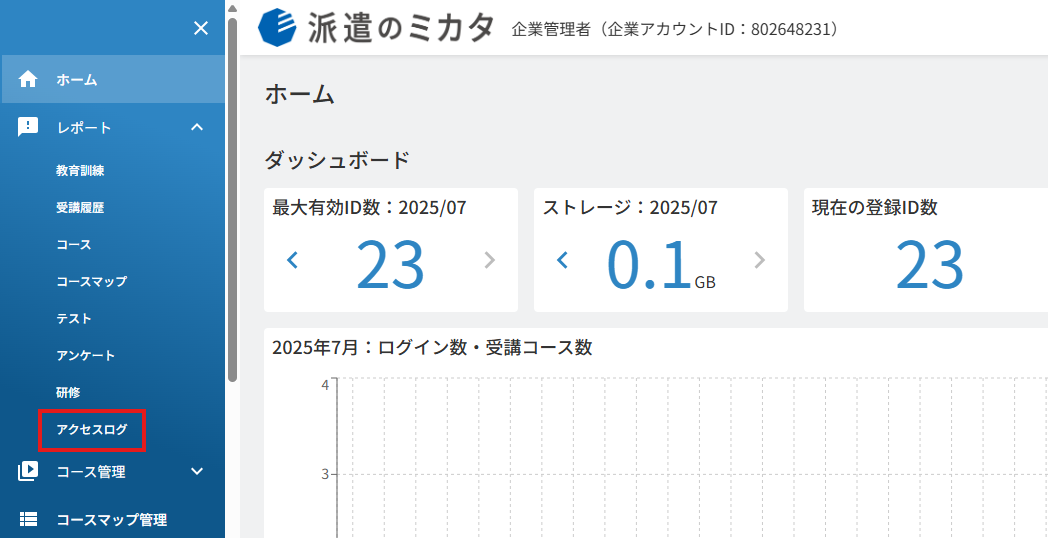Show next month for ストレージ
The height and width of the screenshot is (538, 1048).
[760, 259]
